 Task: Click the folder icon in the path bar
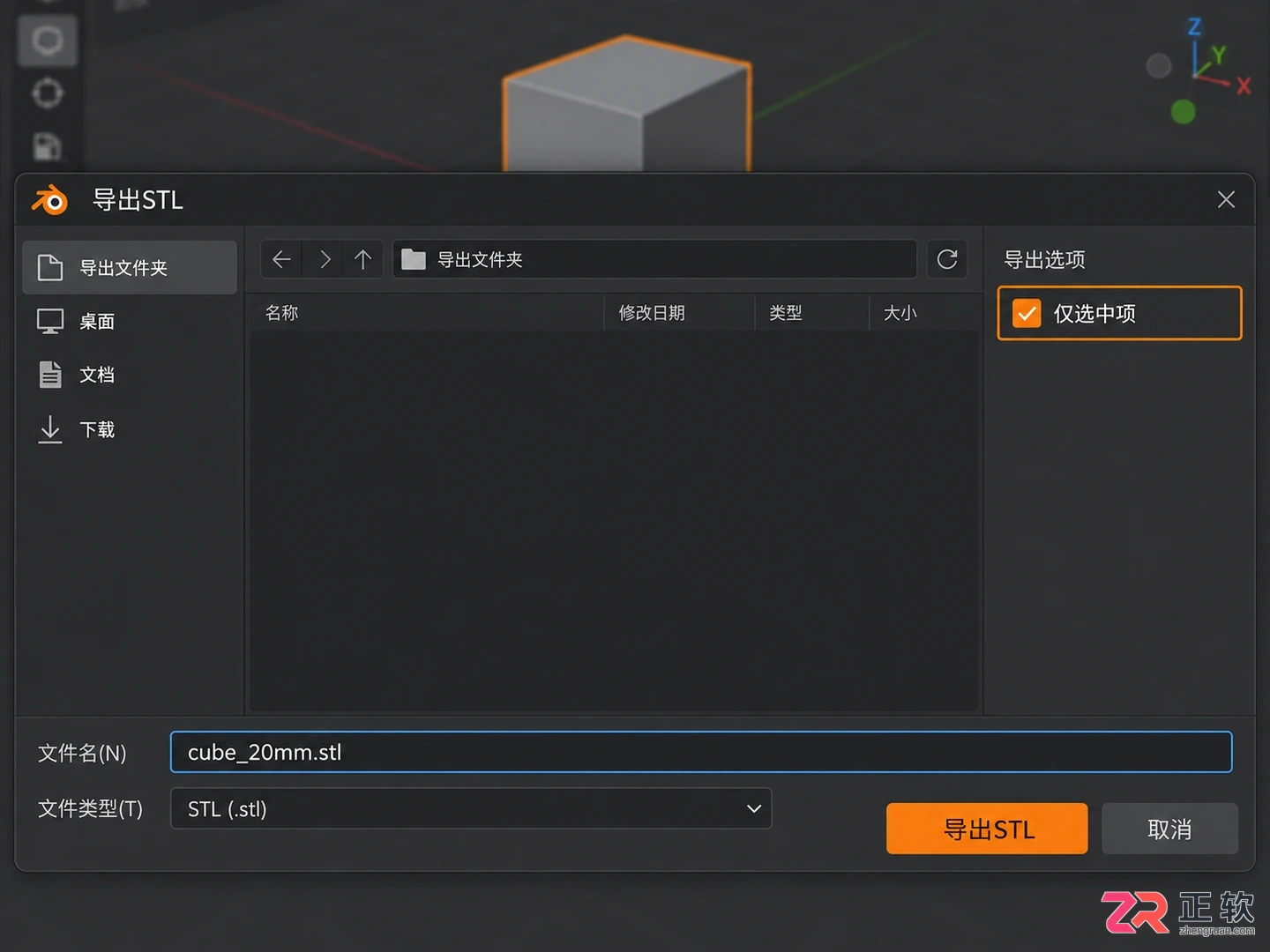tap(414, 259)
